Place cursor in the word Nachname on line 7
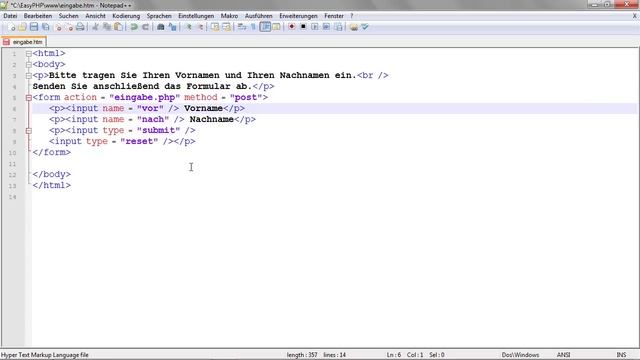Image resolution: width=640 pixels, height=360 pixels. coord(211,119)
